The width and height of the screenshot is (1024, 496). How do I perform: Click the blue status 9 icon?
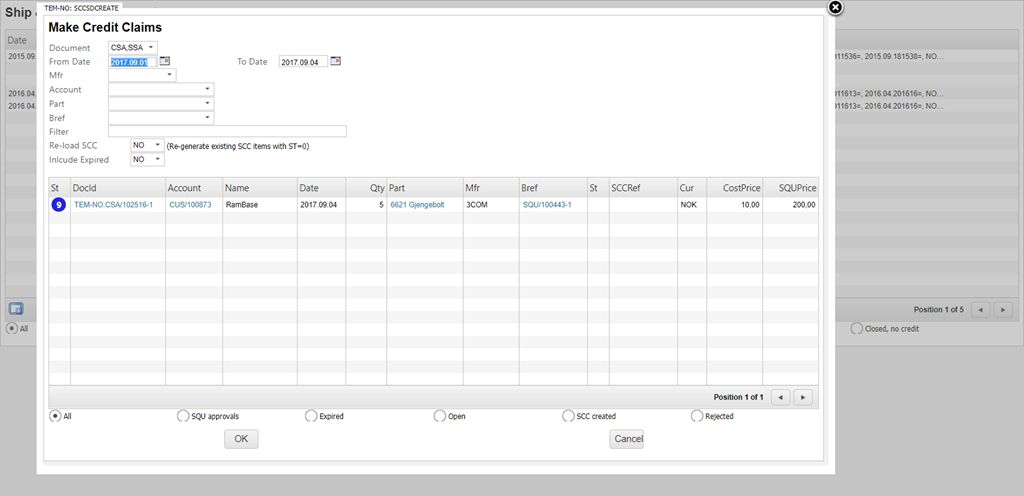point(58,205)
